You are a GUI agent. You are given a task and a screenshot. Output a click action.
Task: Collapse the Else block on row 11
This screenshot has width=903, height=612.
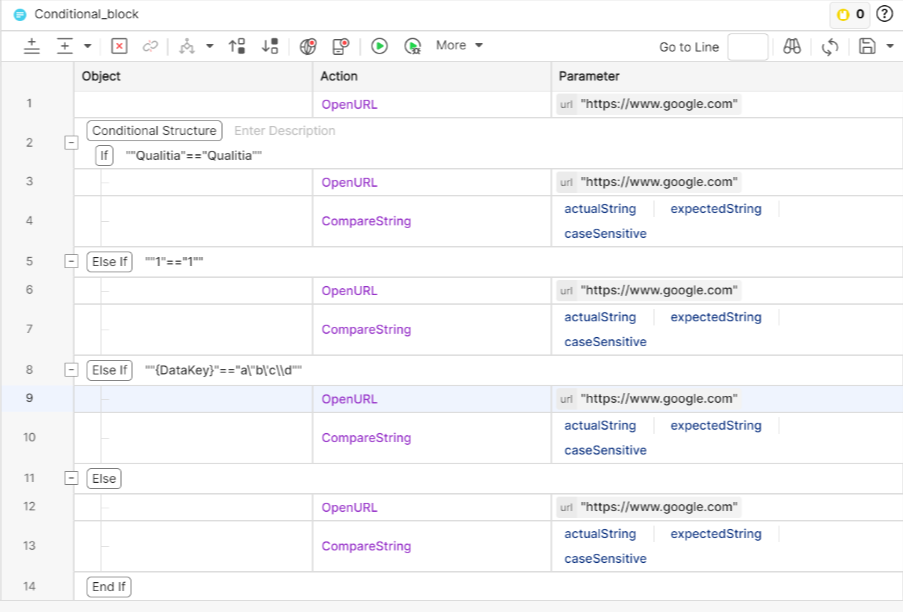71,478
